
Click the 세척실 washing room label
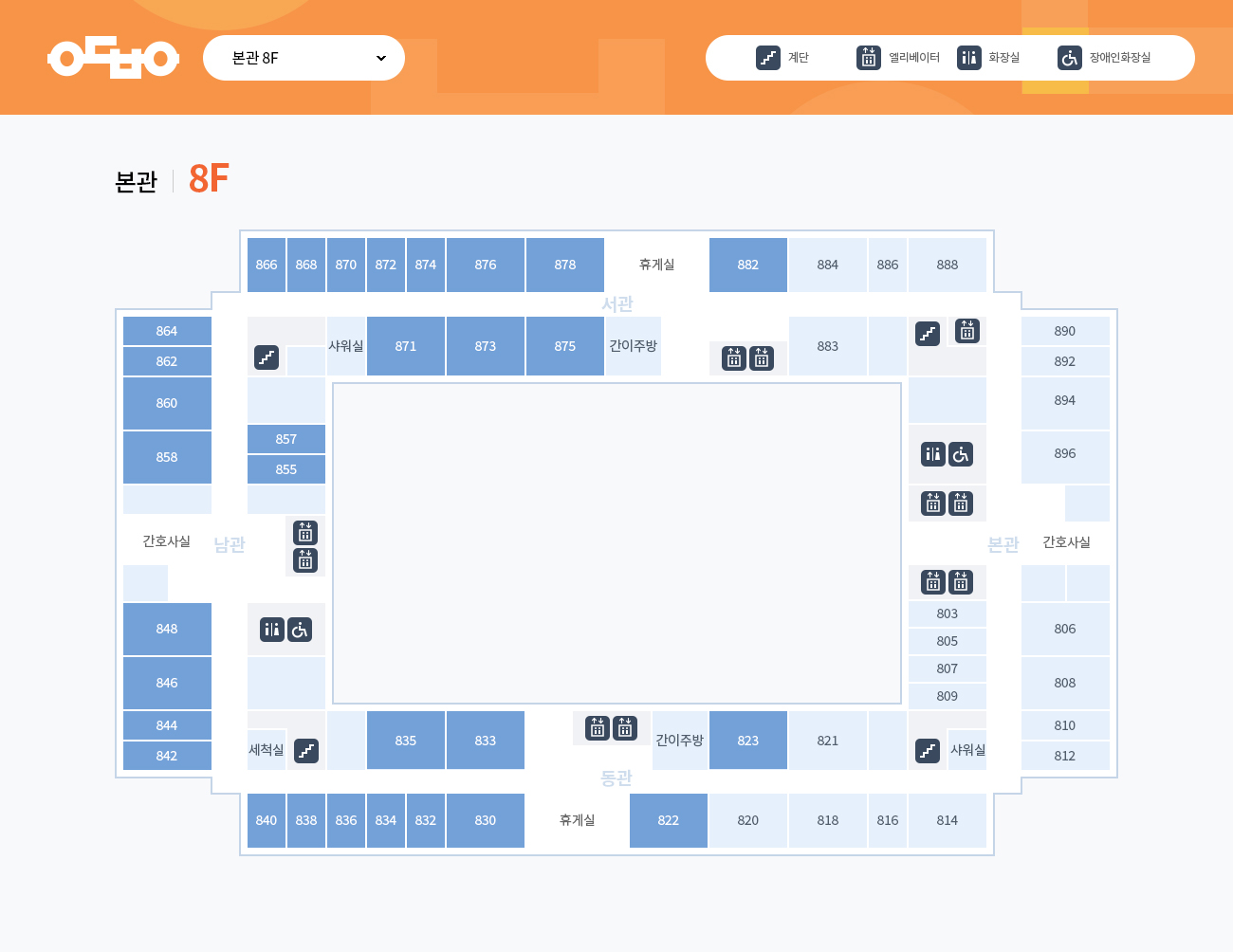point(267,750)
